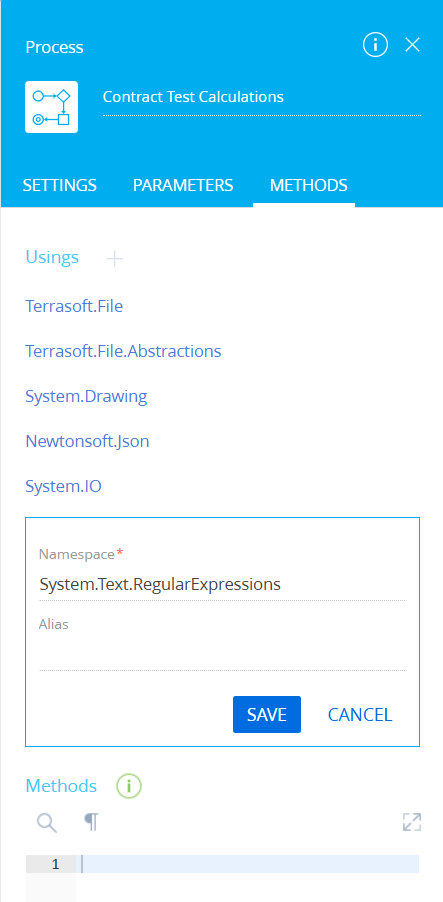Viewport: 443px width, 902px height.
Task: Open the System.IO using entry
Action: point(63,487)
